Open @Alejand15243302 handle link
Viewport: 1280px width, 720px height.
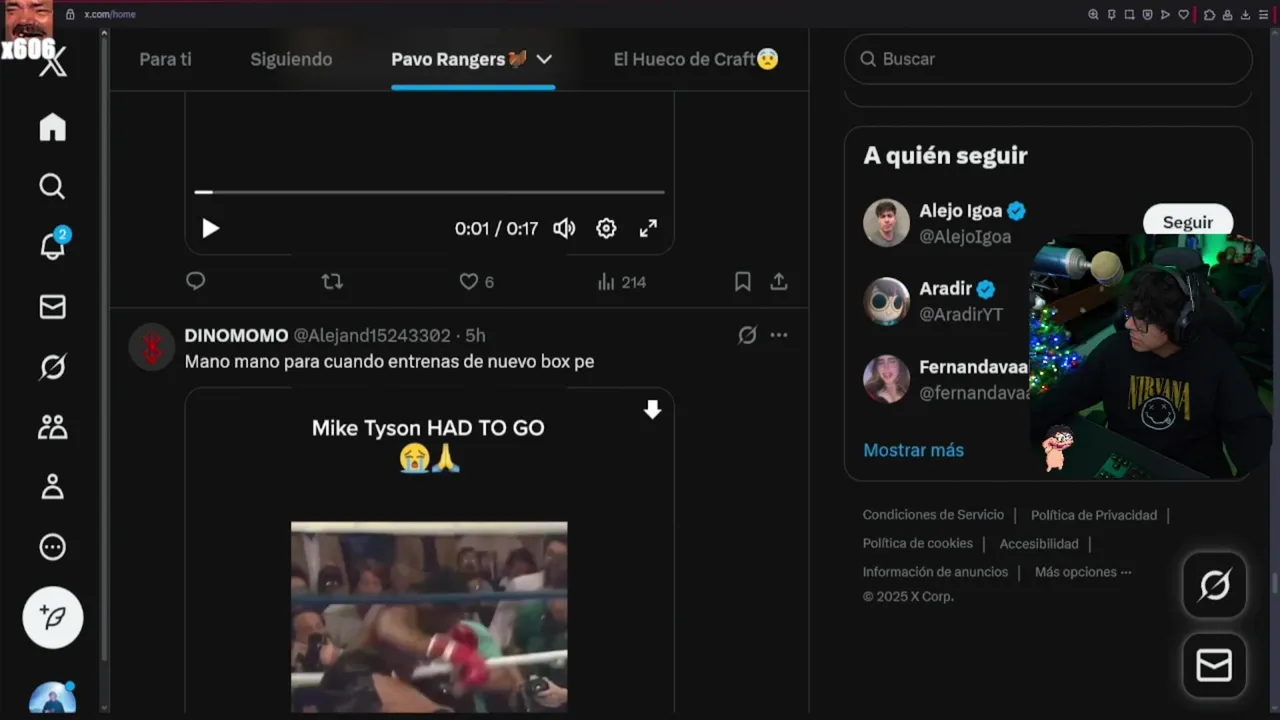point(371,335)
